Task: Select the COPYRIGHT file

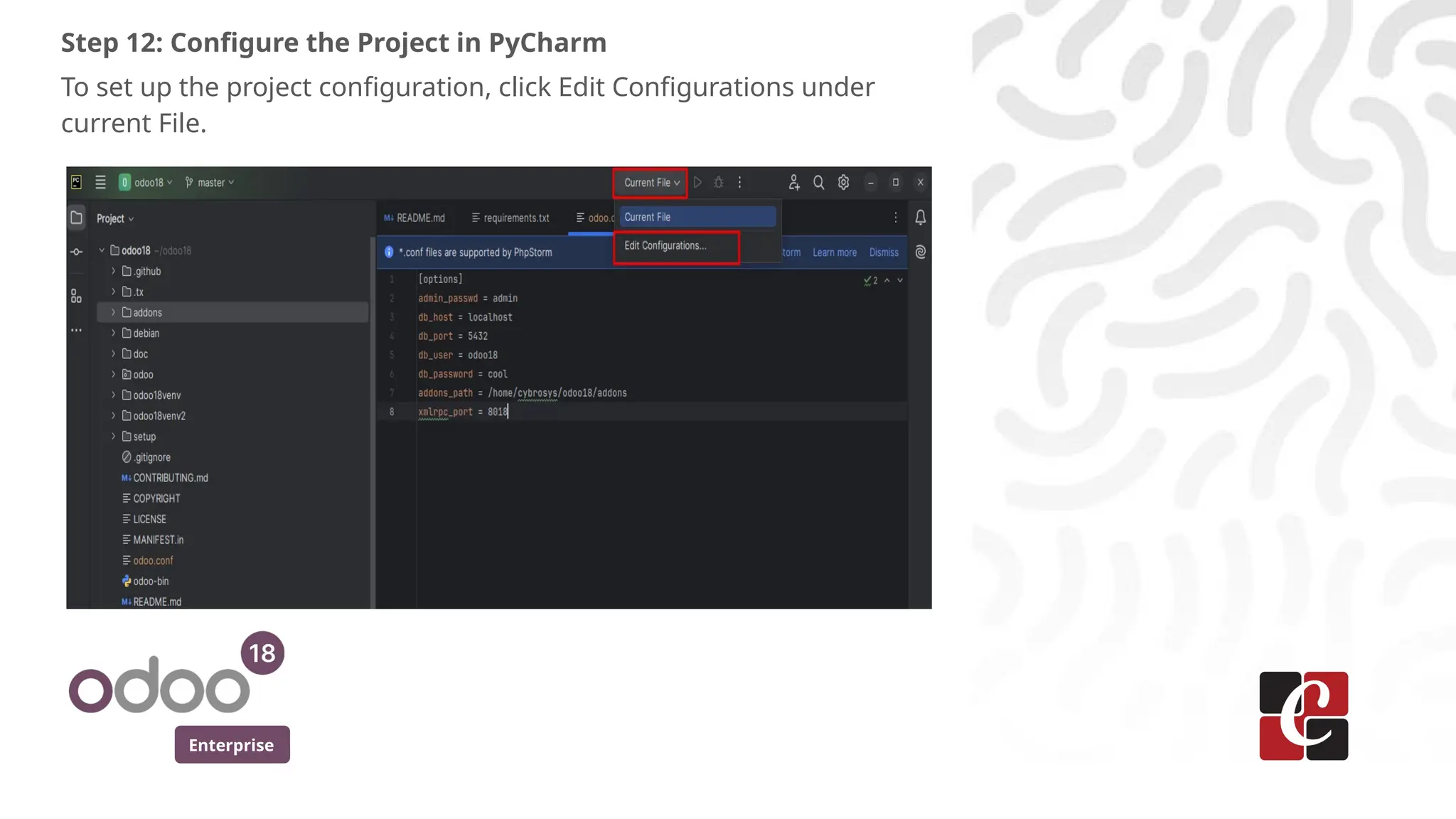Action: coord(151,498)
